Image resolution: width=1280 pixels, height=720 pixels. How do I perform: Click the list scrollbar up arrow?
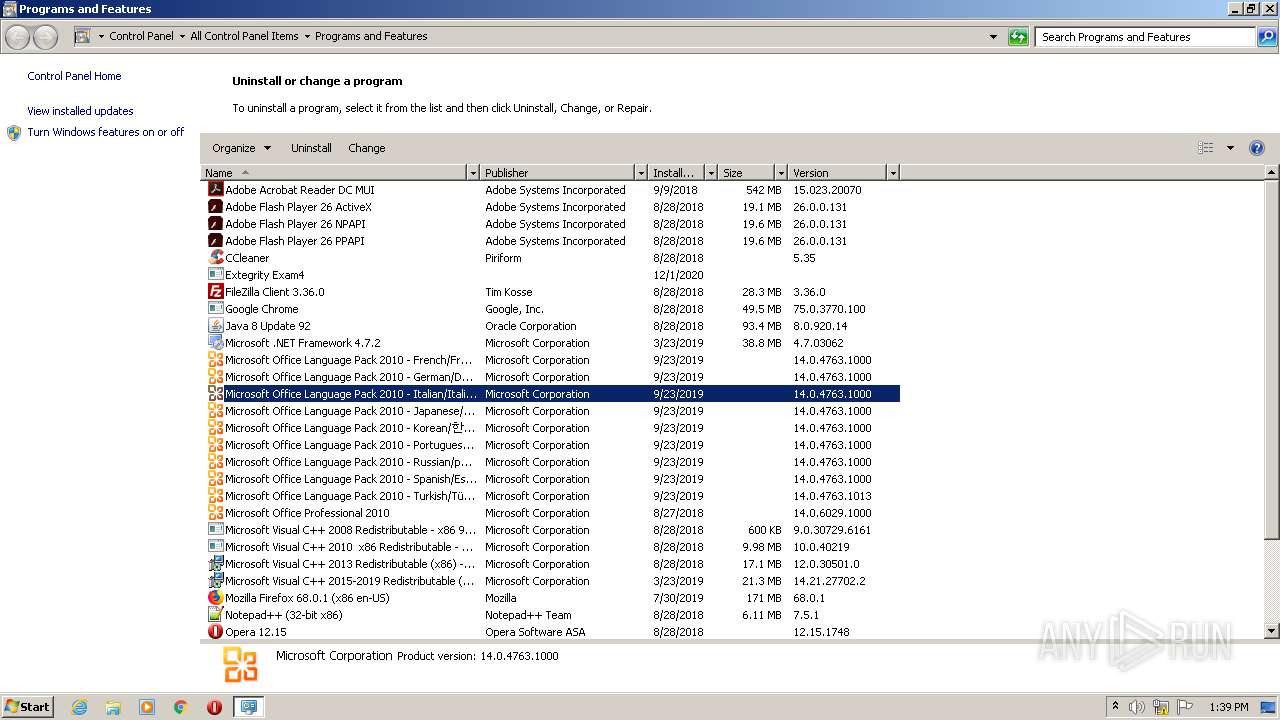point(1272,173)
